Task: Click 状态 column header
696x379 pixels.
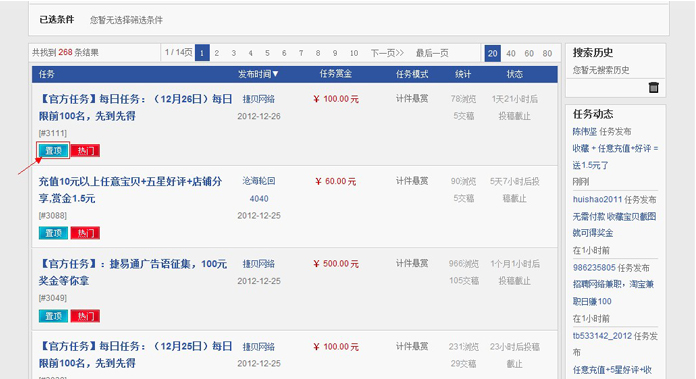Action: 514,74
